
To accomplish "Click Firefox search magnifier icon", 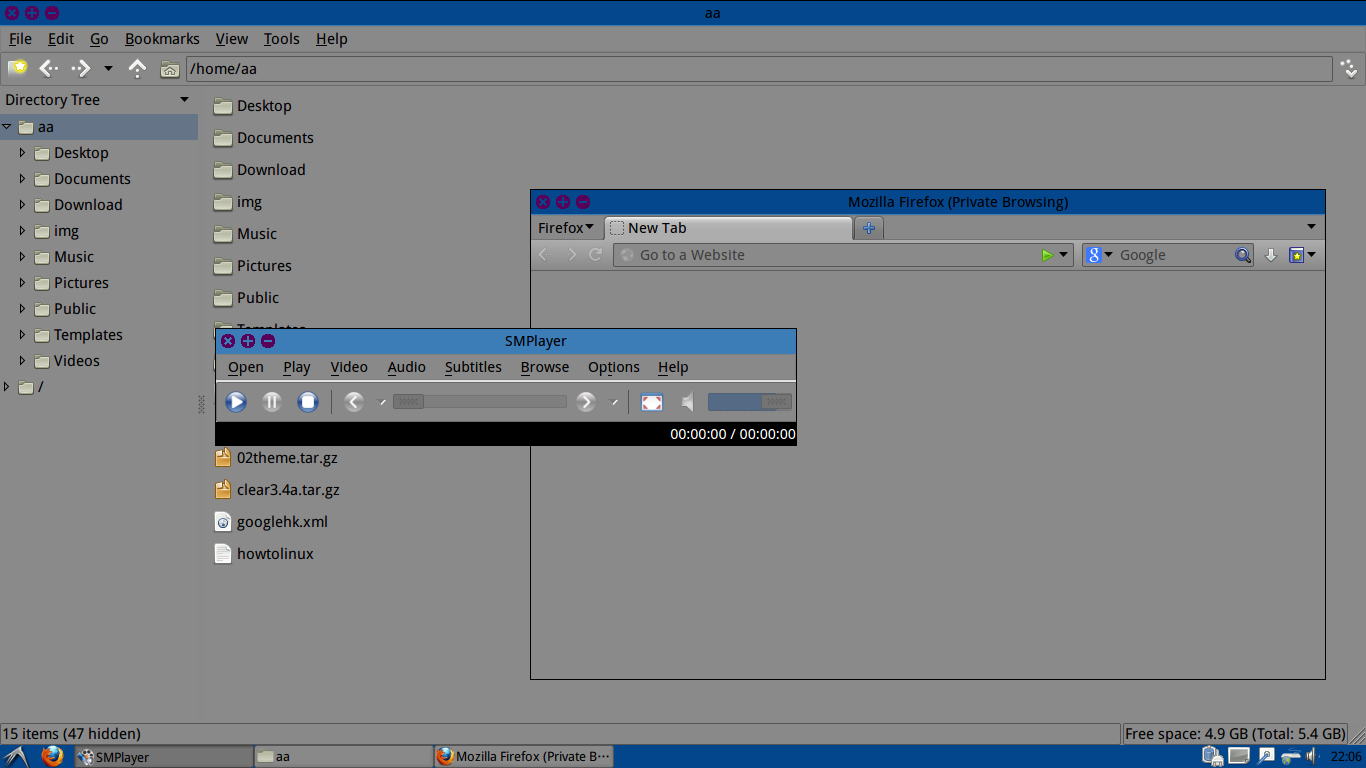I will (x=1243, y=255).
